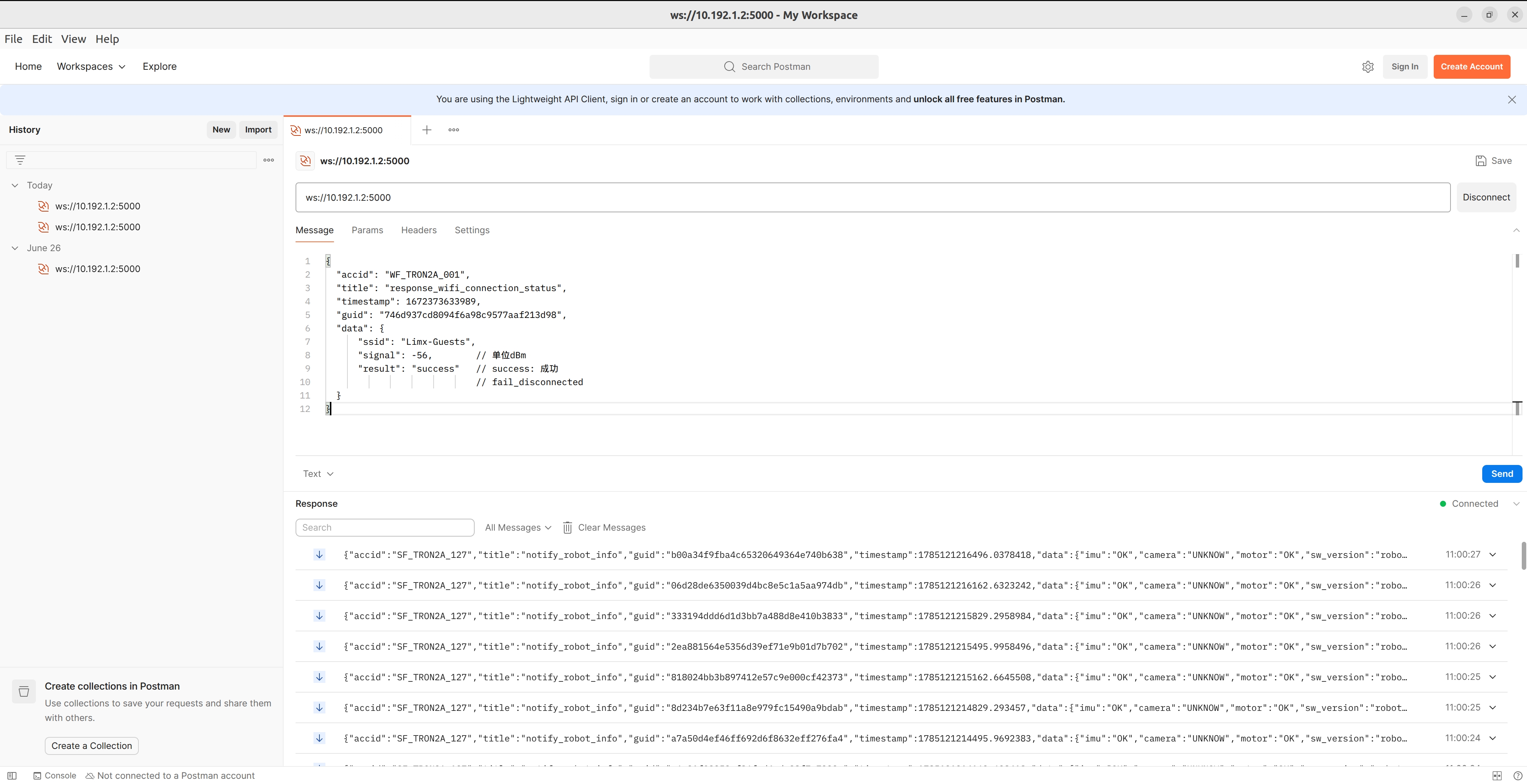Click Sign In
Screen dimensions: 1527x784
tap(1404, 67)
